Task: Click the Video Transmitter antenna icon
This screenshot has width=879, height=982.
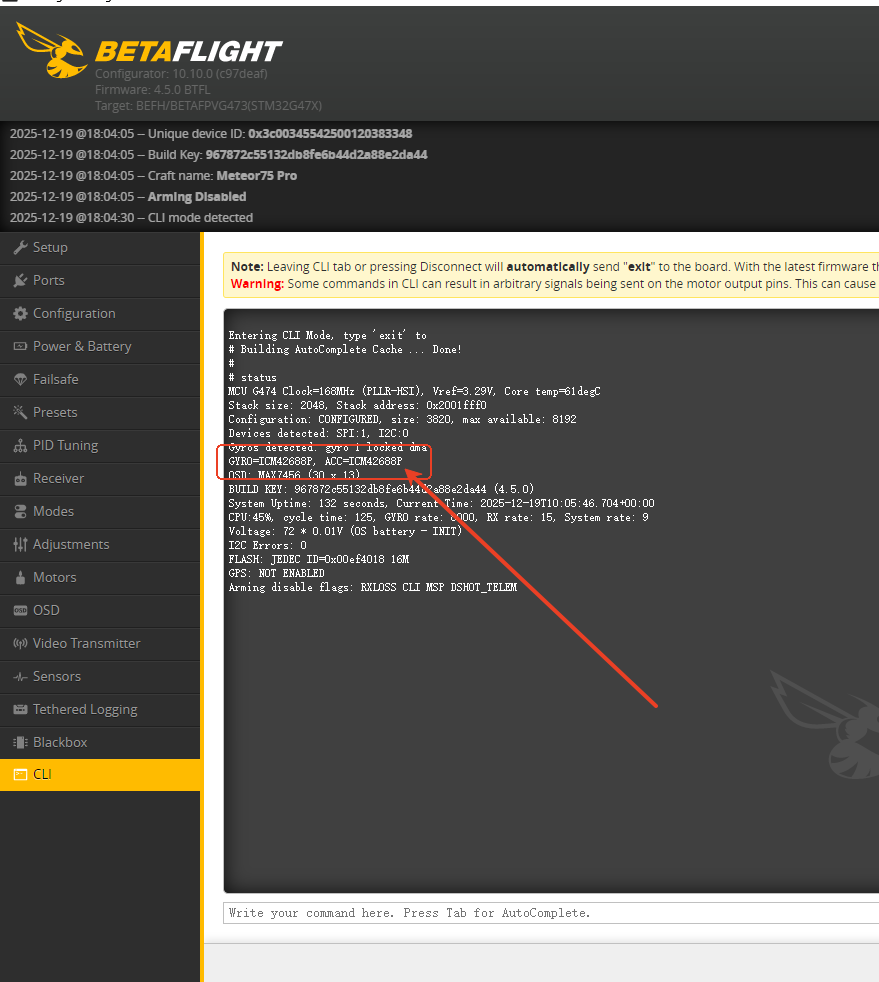Action: point(21,643)
